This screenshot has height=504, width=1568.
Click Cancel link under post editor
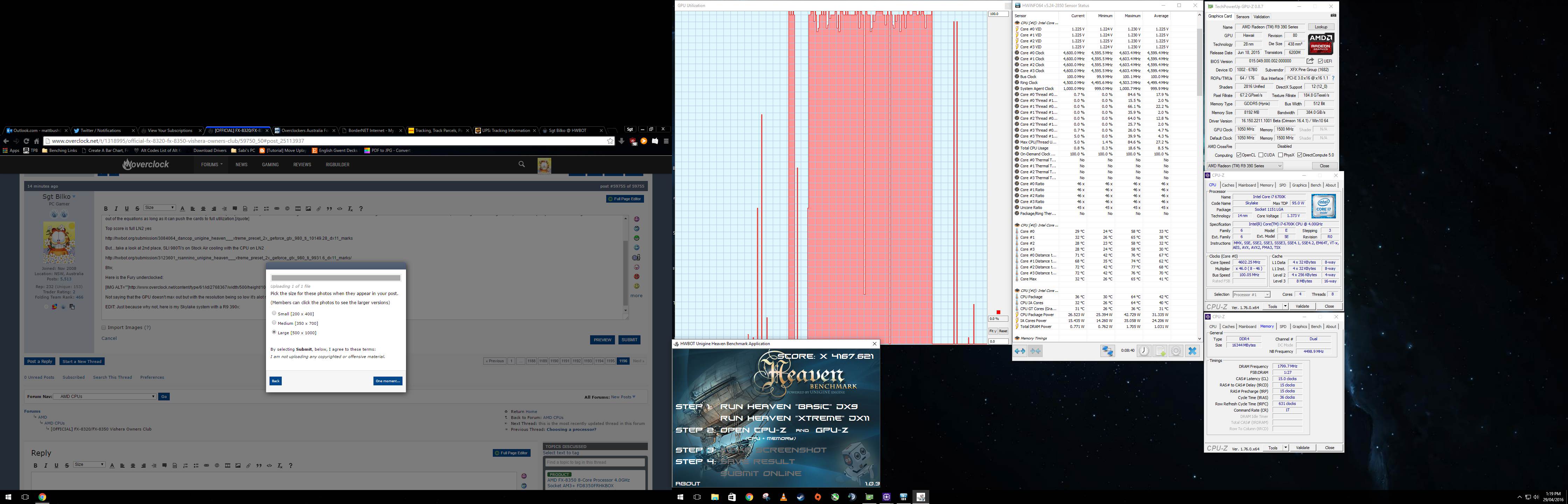[x=109, y=338]
